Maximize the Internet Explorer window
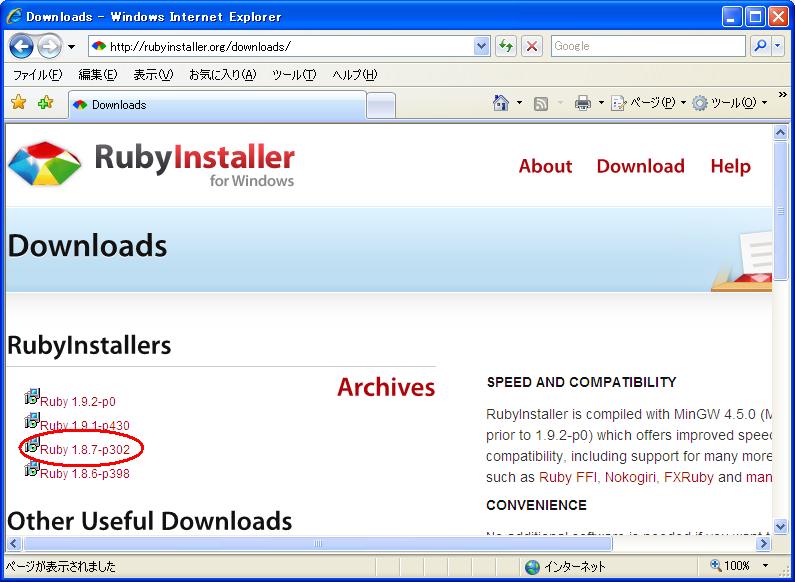This screenshot has height=582, width=795. (755, 18)
